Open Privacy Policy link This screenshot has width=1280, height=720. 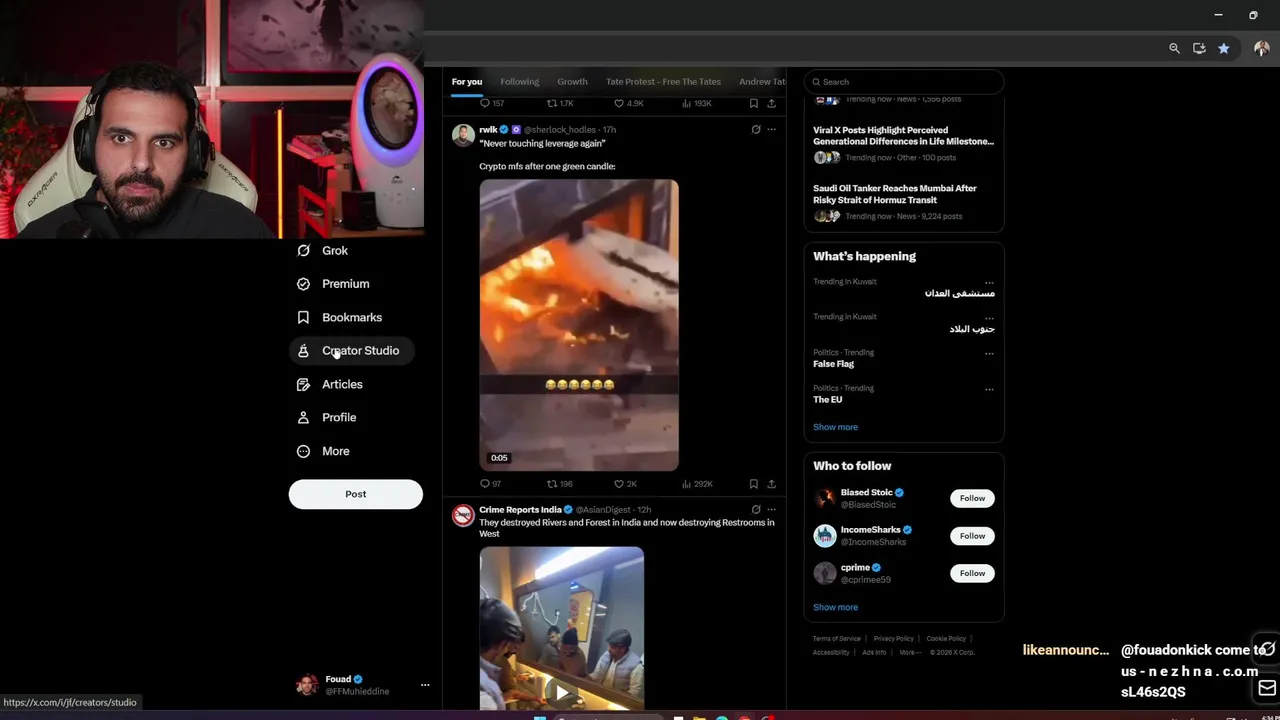tap(893, 639)
